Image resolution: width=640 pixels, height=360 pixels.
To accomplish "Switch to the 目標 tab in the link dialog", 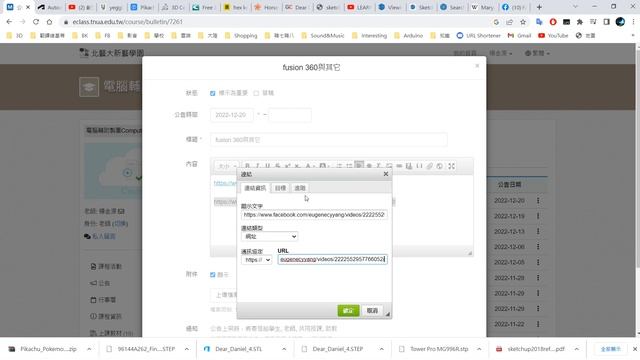I will pyautogui.click(x=280, y=188).
